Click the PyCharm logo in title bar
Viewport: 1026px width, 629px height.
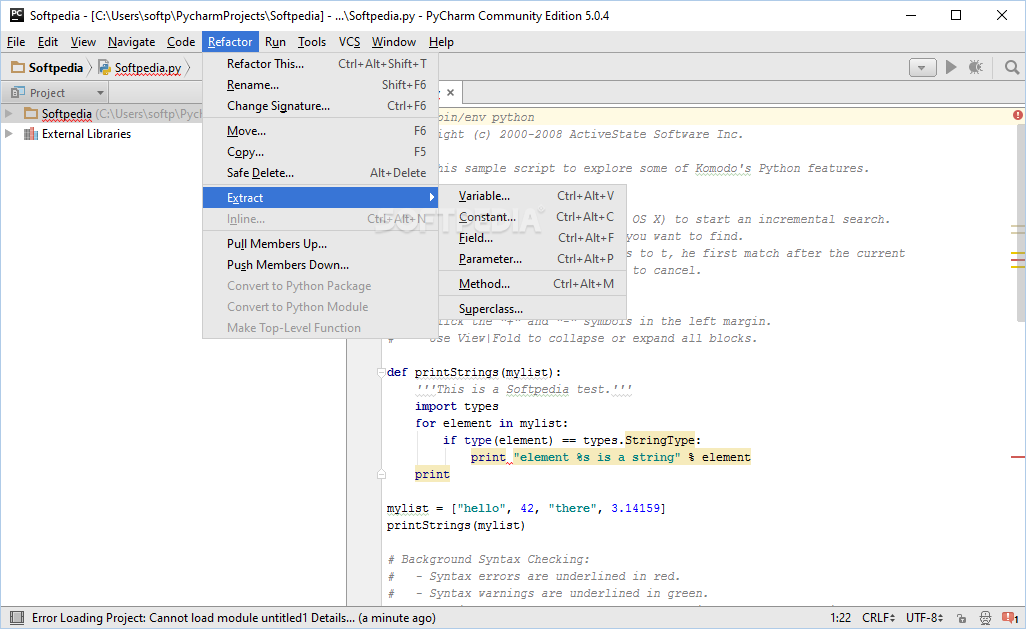[16, 15]
